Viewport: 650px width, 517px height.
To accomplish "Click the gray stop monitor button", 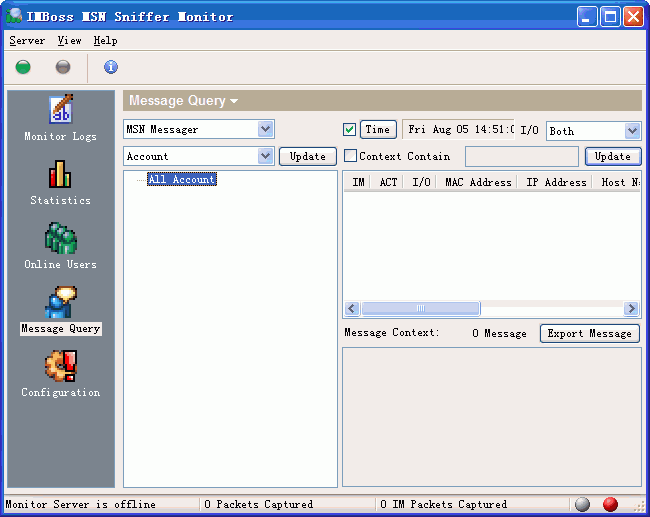I will pyautogui.click(x=63, y=67).
